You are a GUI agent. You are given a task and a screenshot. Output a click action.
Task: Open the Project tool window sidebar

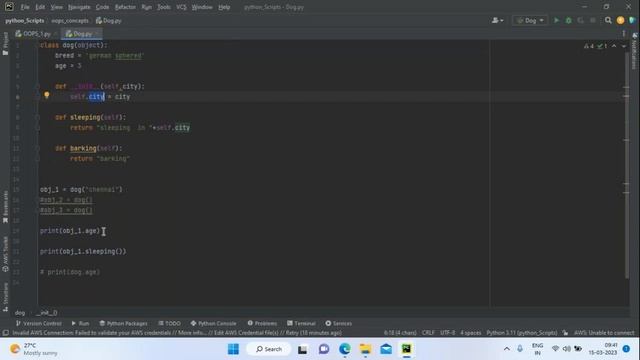[5, 44]
